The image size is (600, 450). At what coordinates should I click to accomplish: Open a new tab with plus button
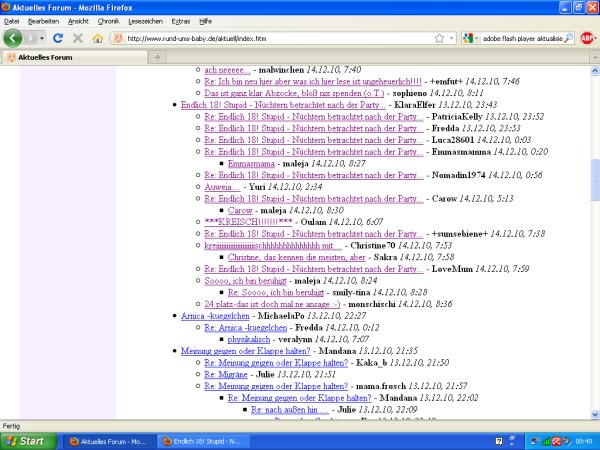(157, 57)
